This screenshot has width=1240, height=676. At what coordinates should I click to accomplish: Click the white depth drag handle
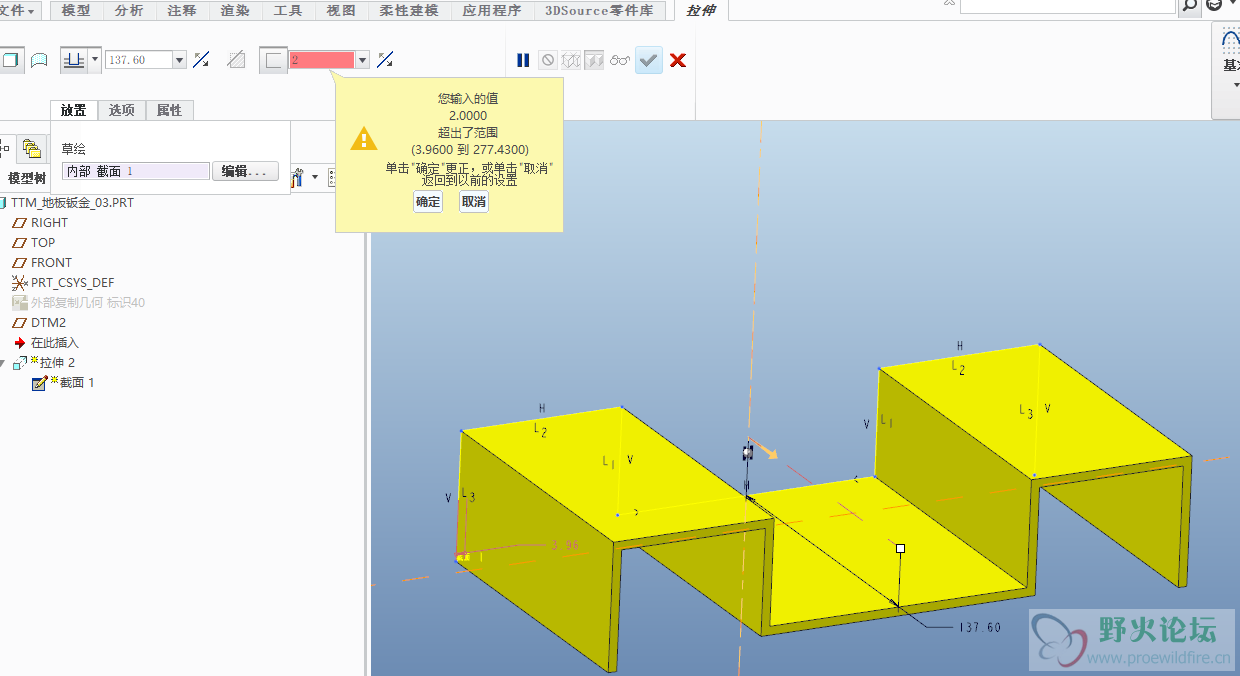(900, 548)
